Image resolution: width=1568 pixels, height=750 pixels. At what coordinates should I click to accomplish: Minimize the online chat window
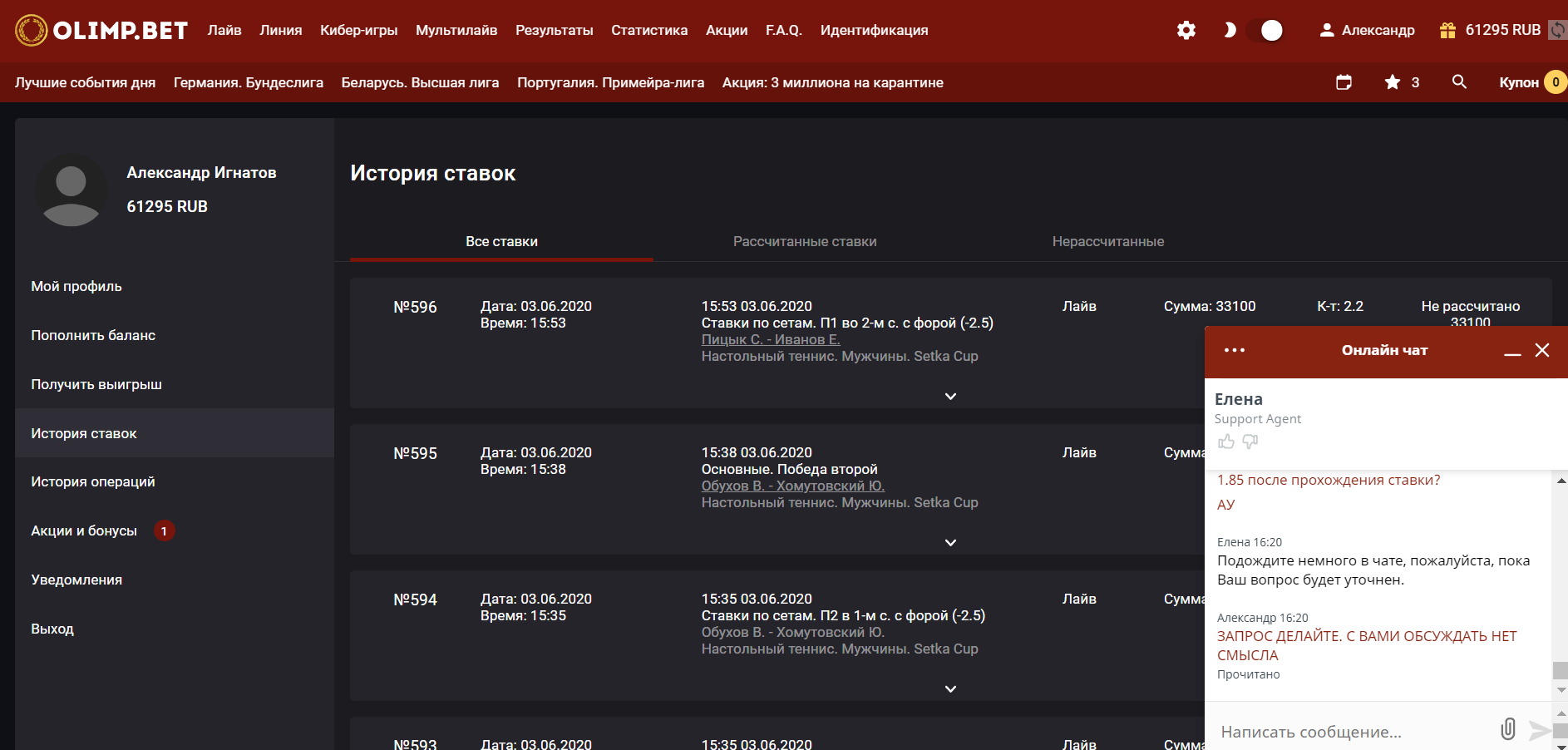tap(1512, 352)
